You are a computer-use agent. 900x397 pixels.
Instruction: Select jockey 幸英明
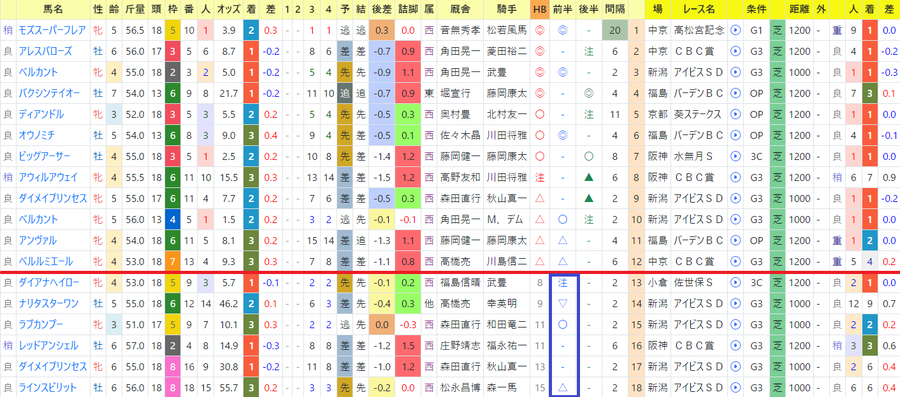point(502,303)
